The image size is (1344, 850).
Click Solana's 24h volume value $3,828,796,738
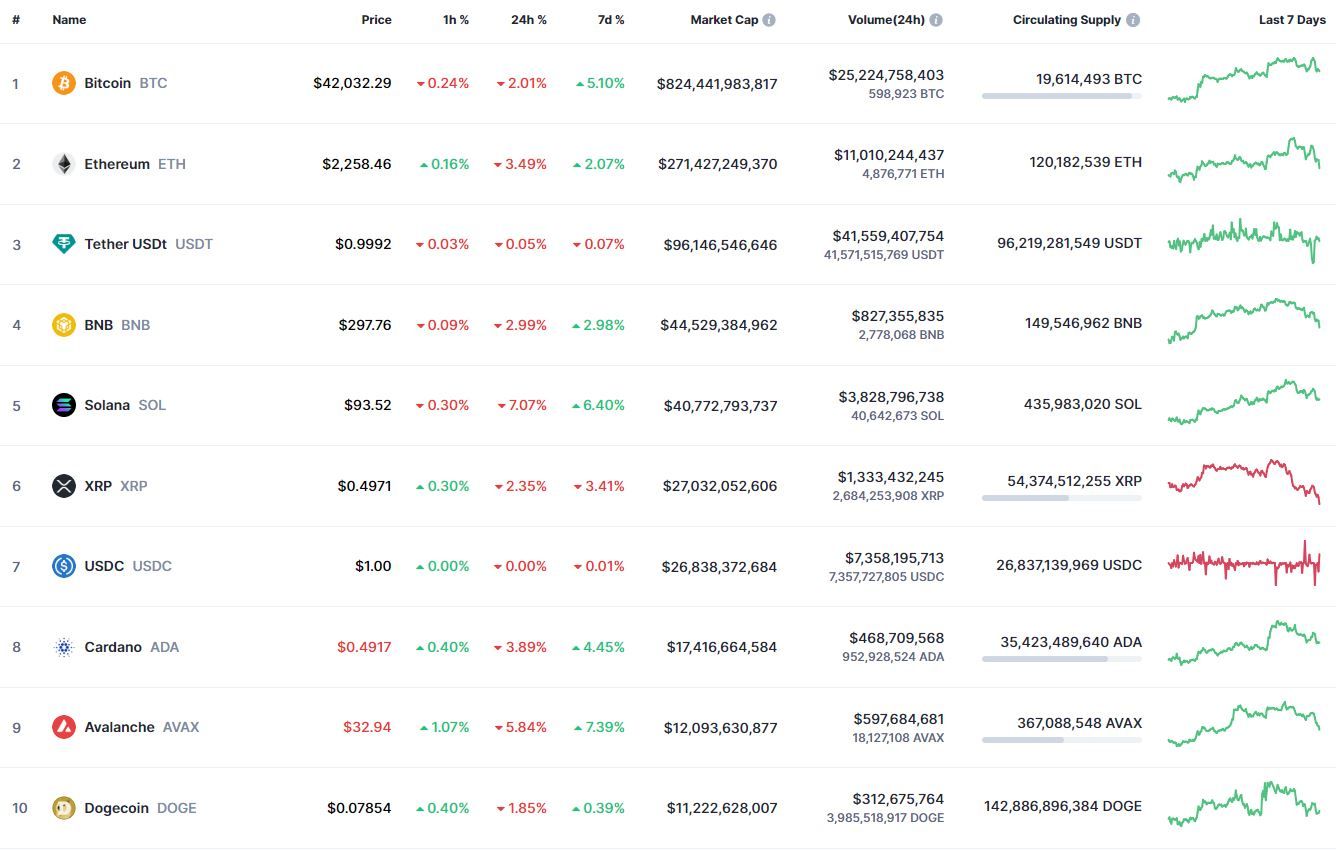pyautogui.click(x=891, y=397)
